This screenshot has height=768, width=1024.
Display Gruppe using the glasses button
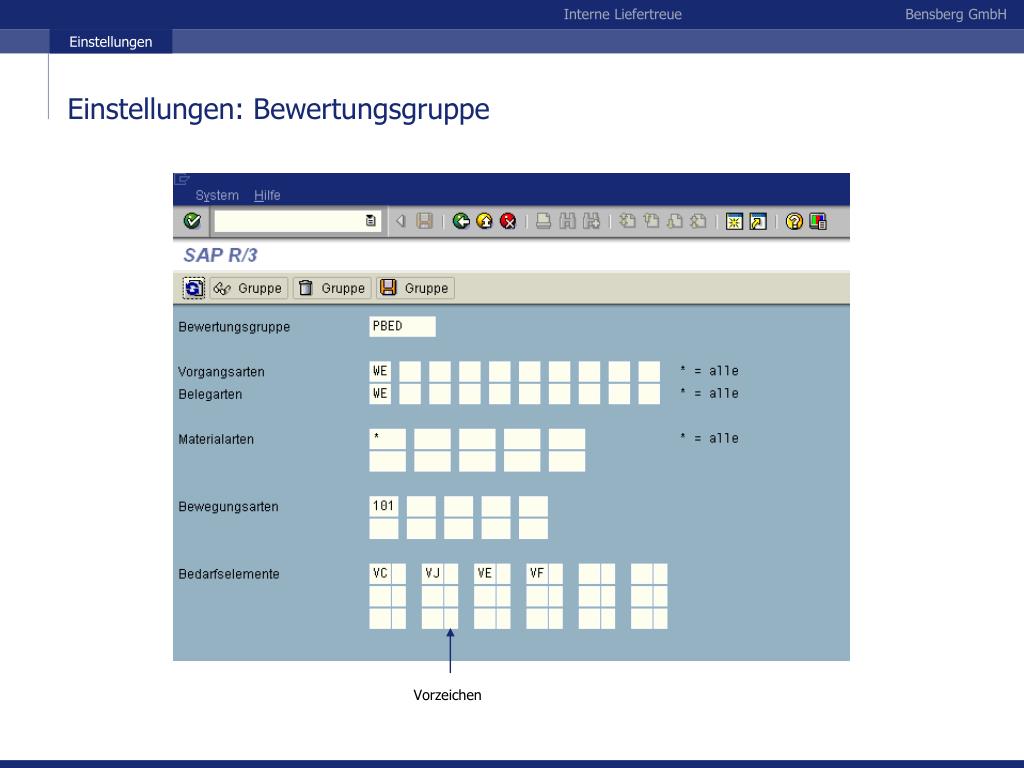click(249, 288)
